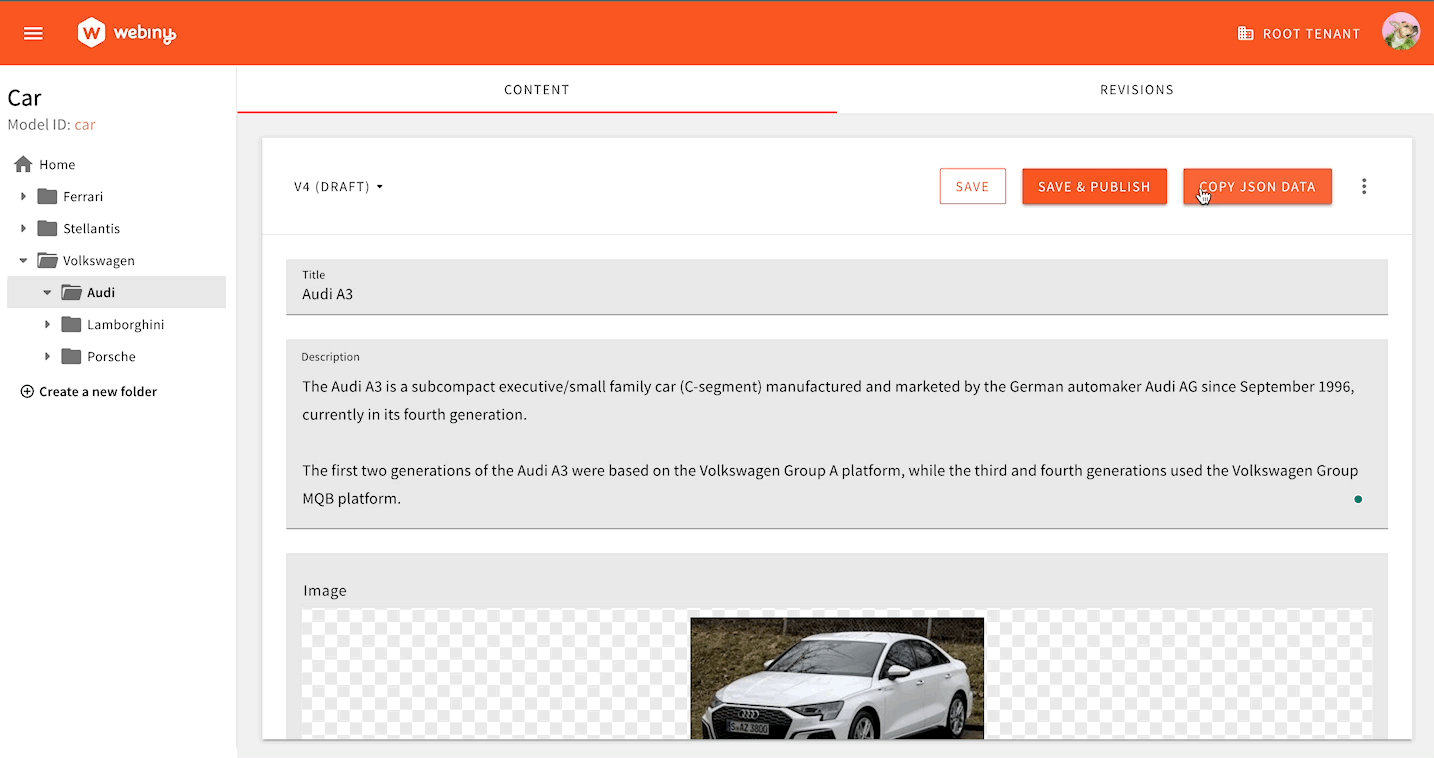
Task: Switch to the Revisions tab
Action: pos(1136,90)
